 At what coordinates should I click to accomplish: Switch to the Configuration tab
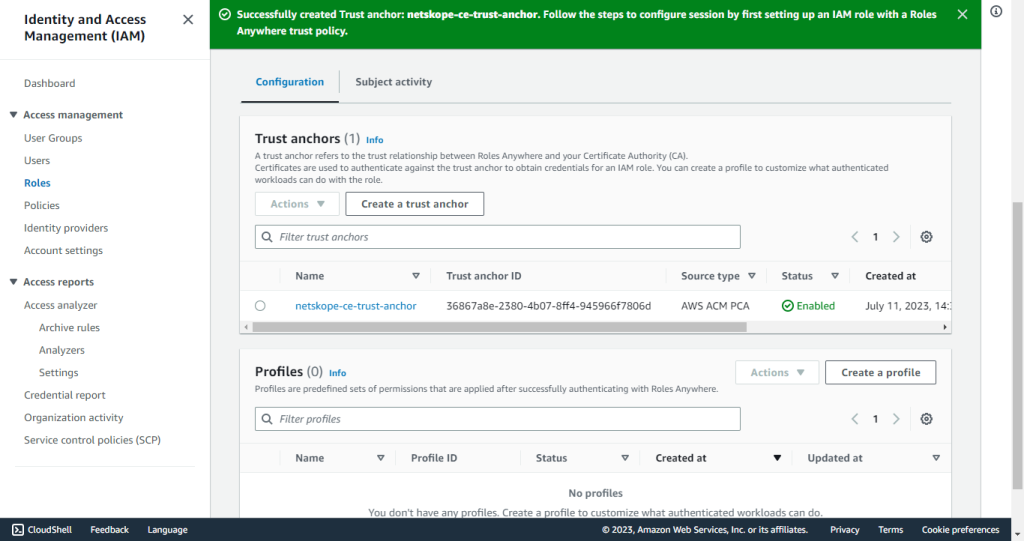pos(289,82)
